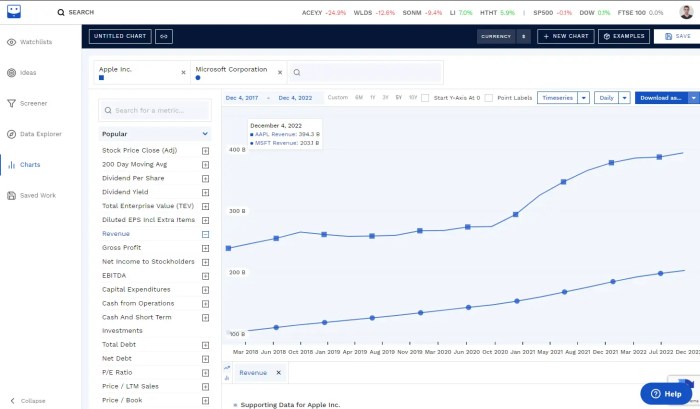Add Capital Expenditures metric
The width and height of the screenshot is (700, 409).
(205, 290)
